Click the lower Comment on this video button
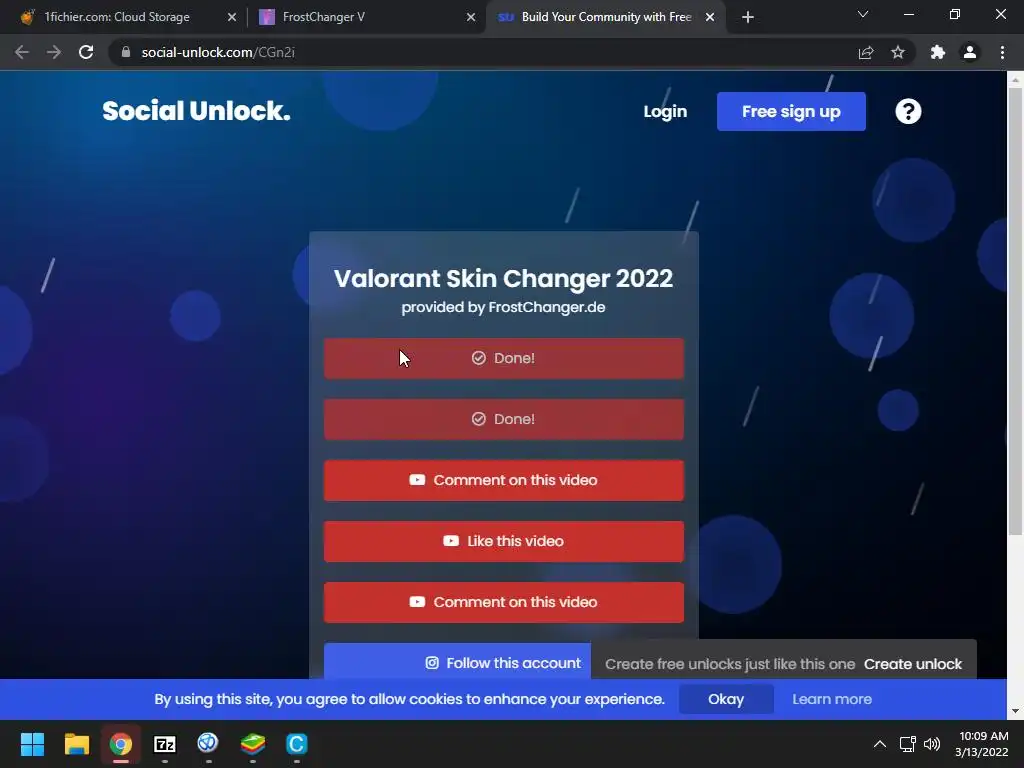This screenshot has height=768, width=1024. click(x=504, y=602)
